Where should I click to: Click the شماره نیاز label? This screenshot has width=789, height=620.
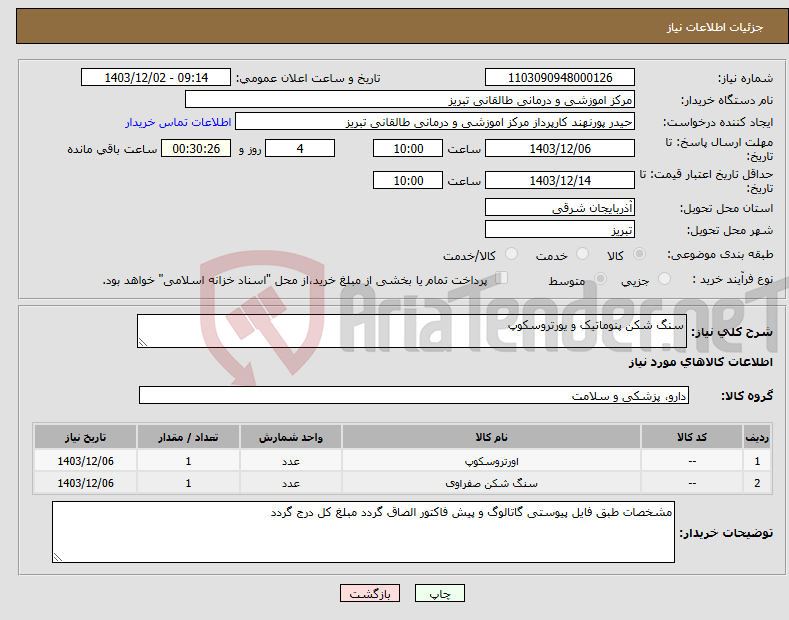[x=746, y=78]
